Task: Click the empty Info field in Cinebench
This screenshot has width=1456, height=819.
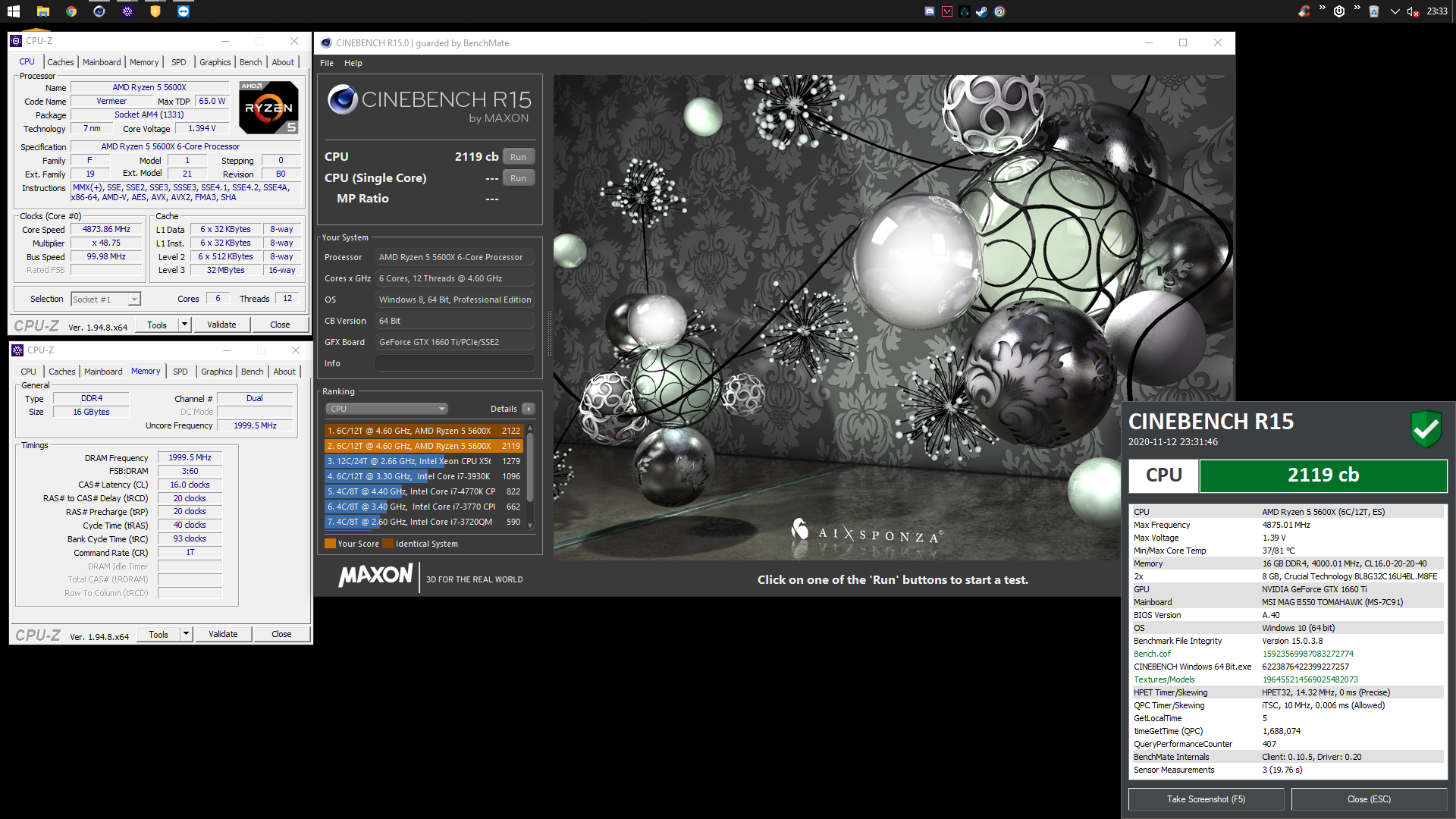Action: [455, 363]
